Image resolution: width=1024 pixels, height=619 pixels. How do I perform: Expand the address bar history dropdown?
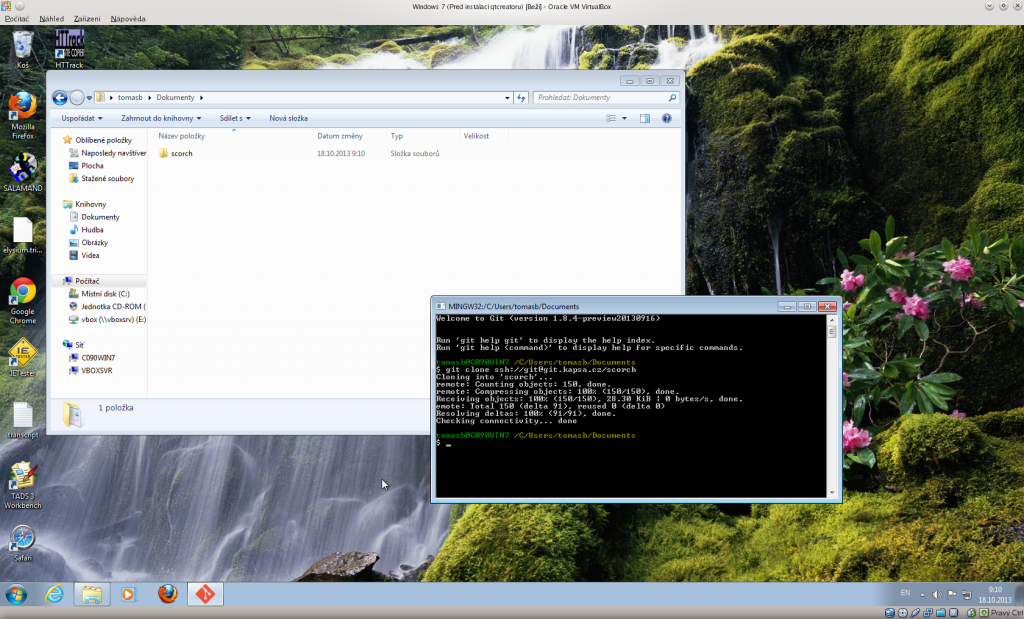point(507,98)
